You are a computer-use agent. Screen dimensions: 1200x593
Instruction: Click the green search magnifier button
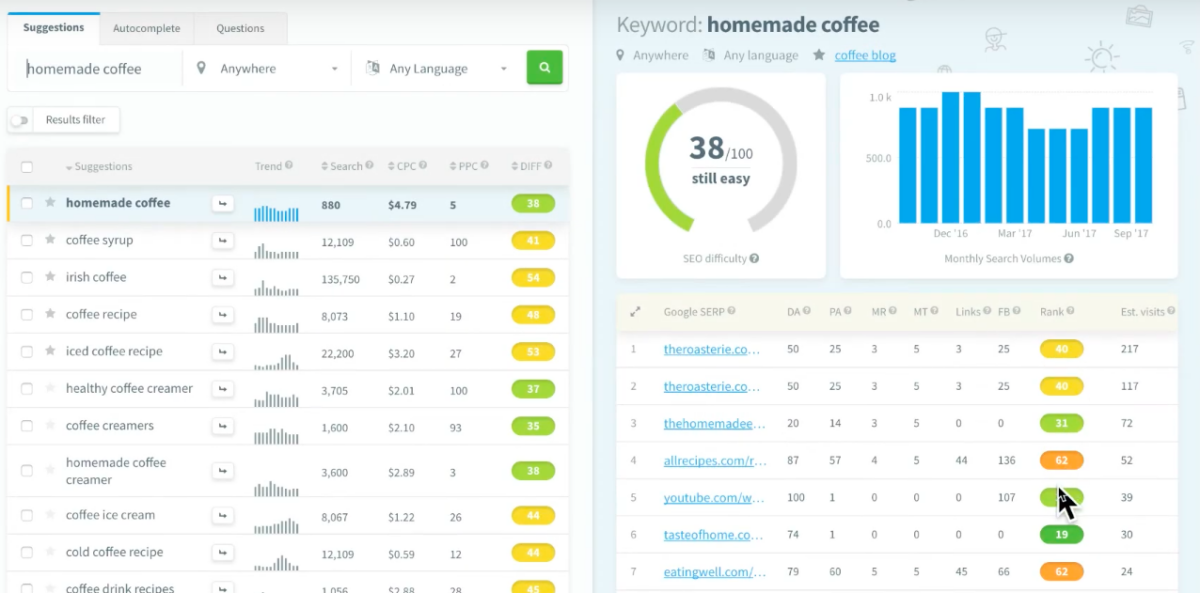(x=544, y=67)
